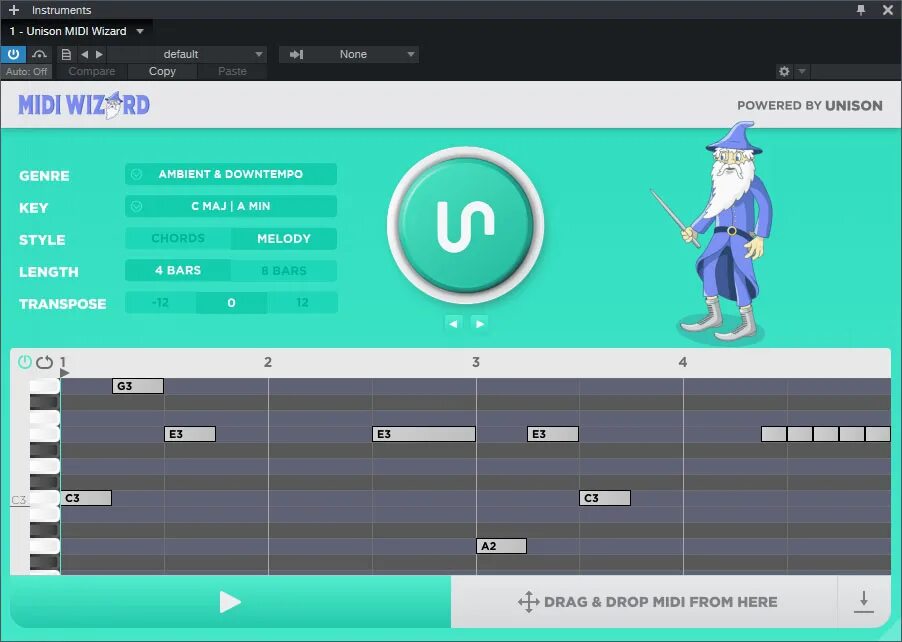Image resolution: width=902 pixels, height=642 pixels.
Task: Open the plugin settings gear
Action: (784, 71)
